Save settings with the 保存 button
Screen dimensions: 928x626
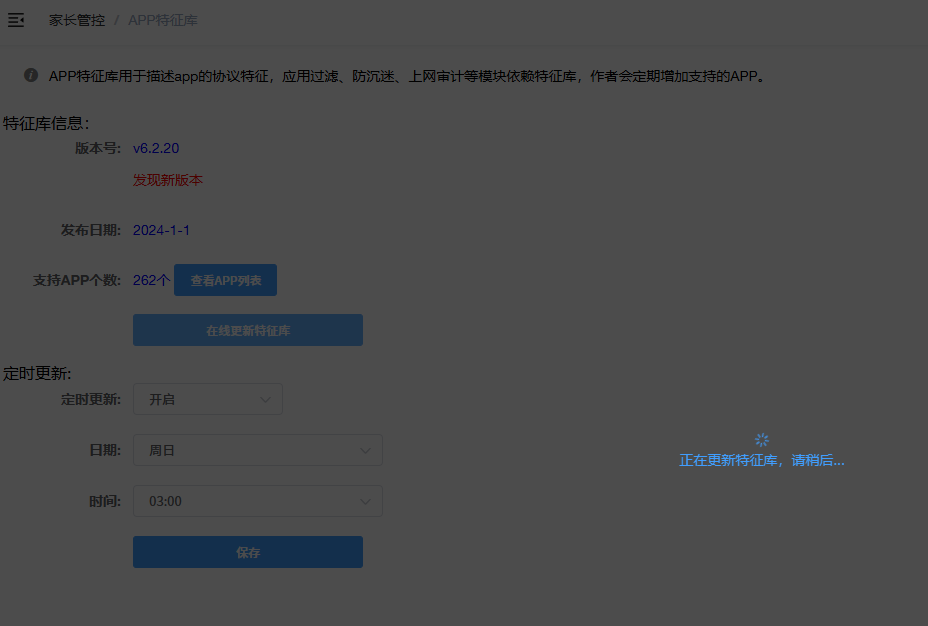click(x=248, y=552)
